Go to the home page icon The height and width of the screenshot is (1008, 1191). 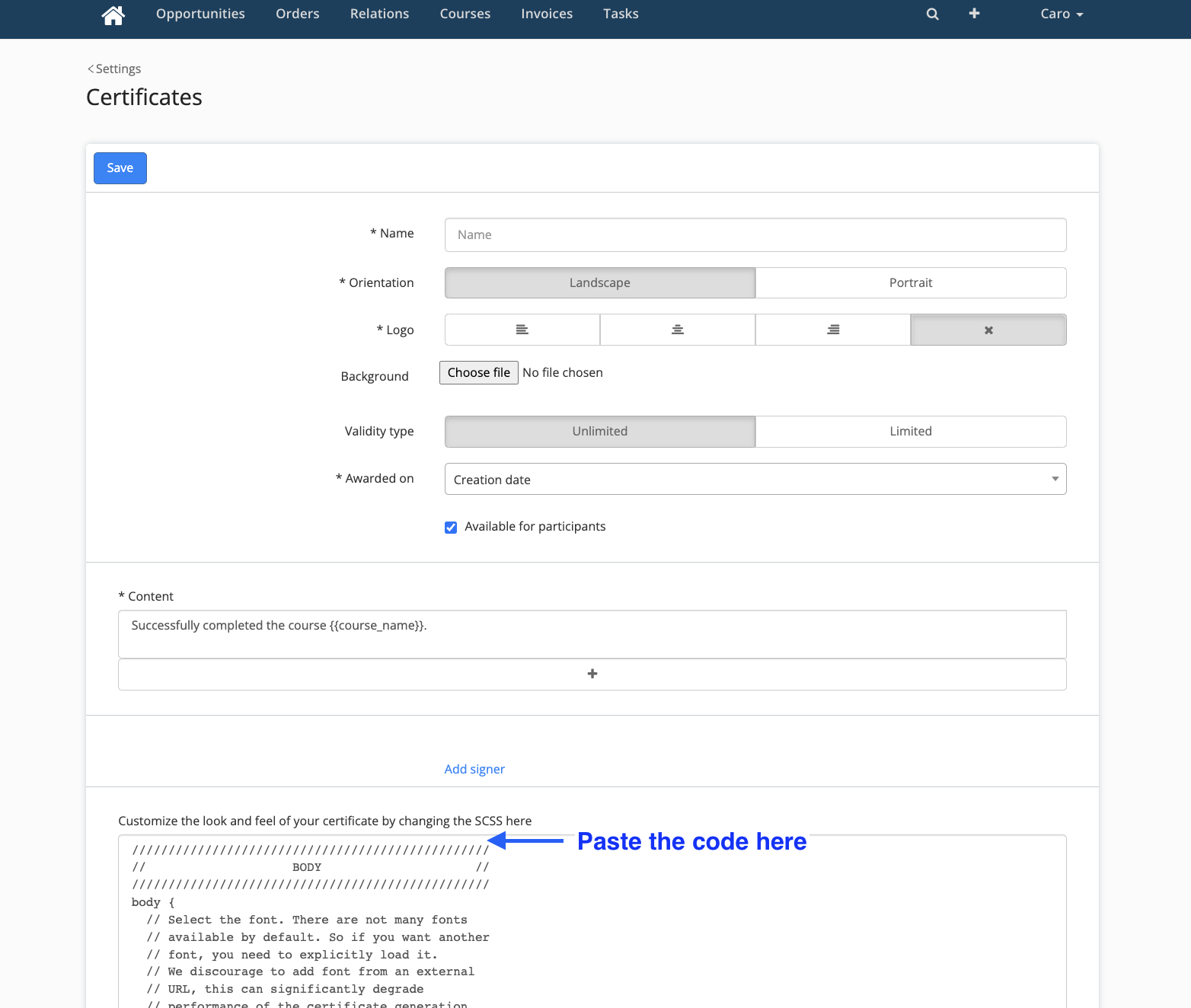(x=113, y=14)
